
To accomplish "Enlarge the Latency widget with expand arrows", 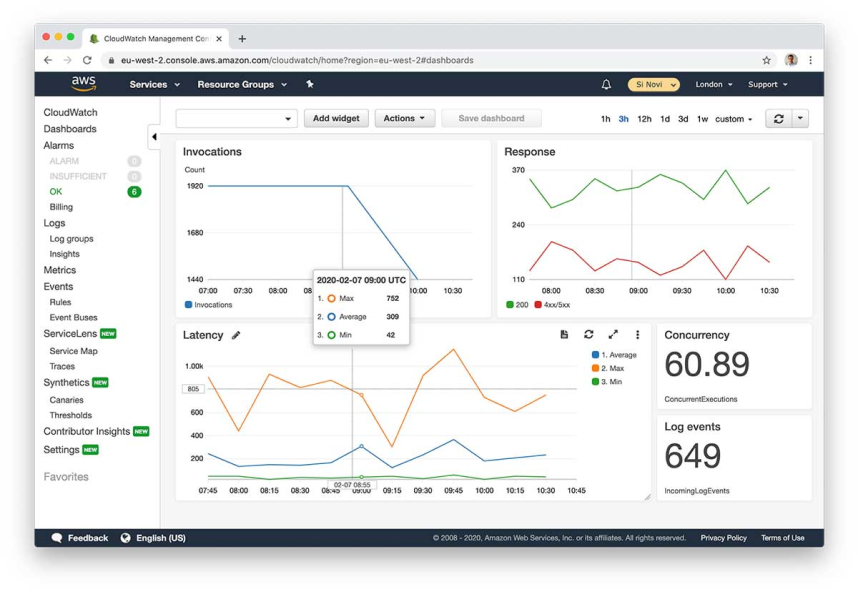I will 612,335.
